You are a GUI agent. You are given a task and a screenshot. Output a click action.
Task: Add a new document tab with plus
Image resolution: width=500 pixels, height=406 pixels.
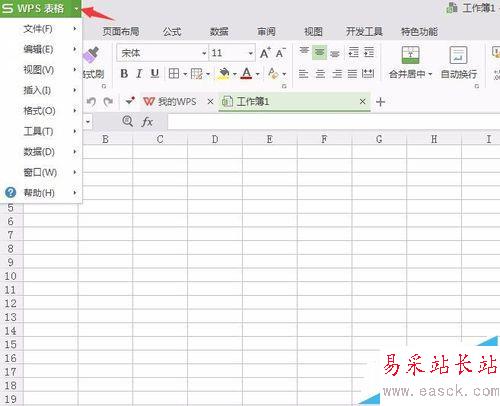(x=380, y=102)
